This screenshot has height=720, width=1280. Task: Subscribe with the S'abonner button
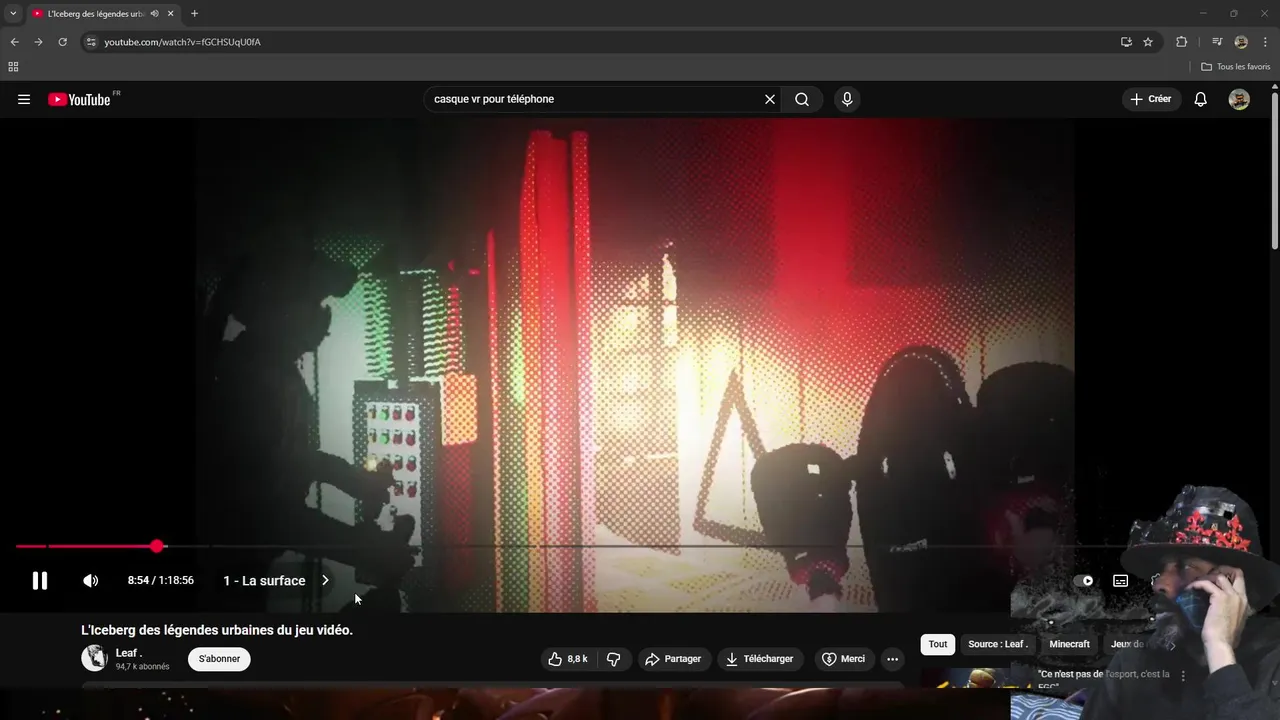pyautogui.click(x=219, y=659)
